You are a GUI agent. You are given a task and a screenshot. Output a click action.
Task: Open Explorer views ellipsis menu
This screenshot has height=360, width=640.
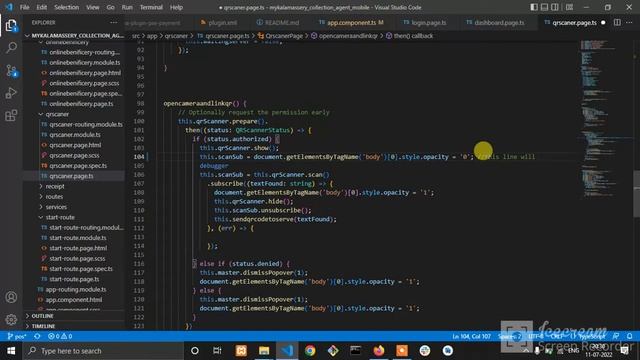[113, 22]
